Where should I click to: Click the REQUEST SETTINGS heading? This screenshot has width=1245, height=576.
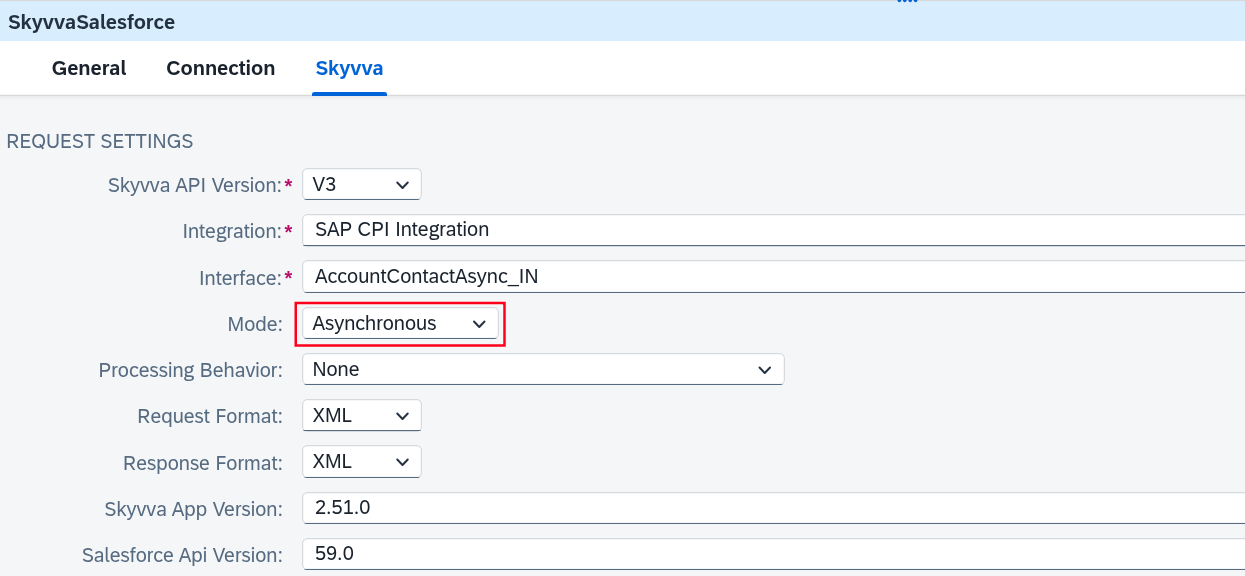pos(100,142)
